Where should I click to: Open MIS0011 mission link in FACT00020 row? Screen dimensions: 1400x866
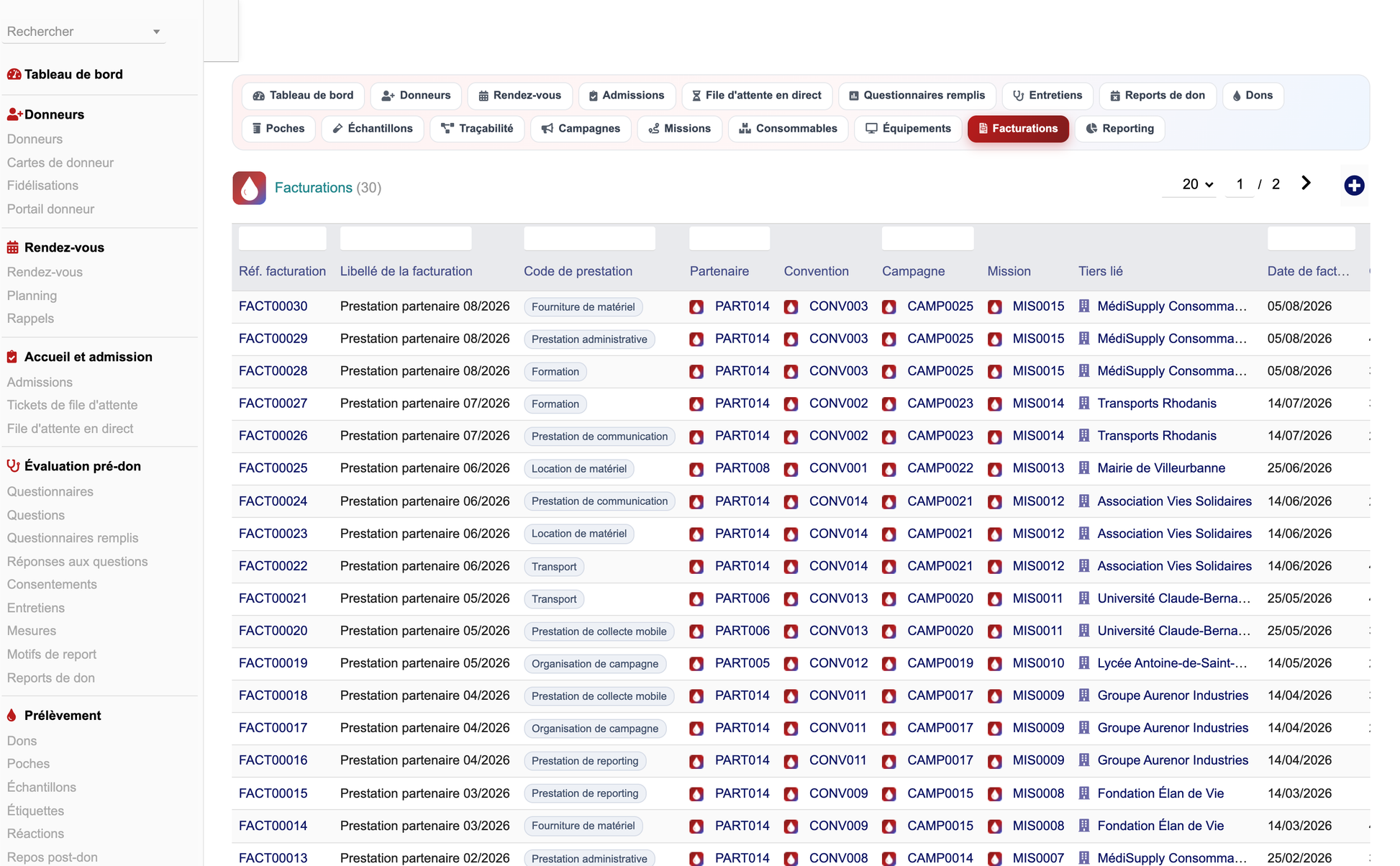click(1037, 630)
